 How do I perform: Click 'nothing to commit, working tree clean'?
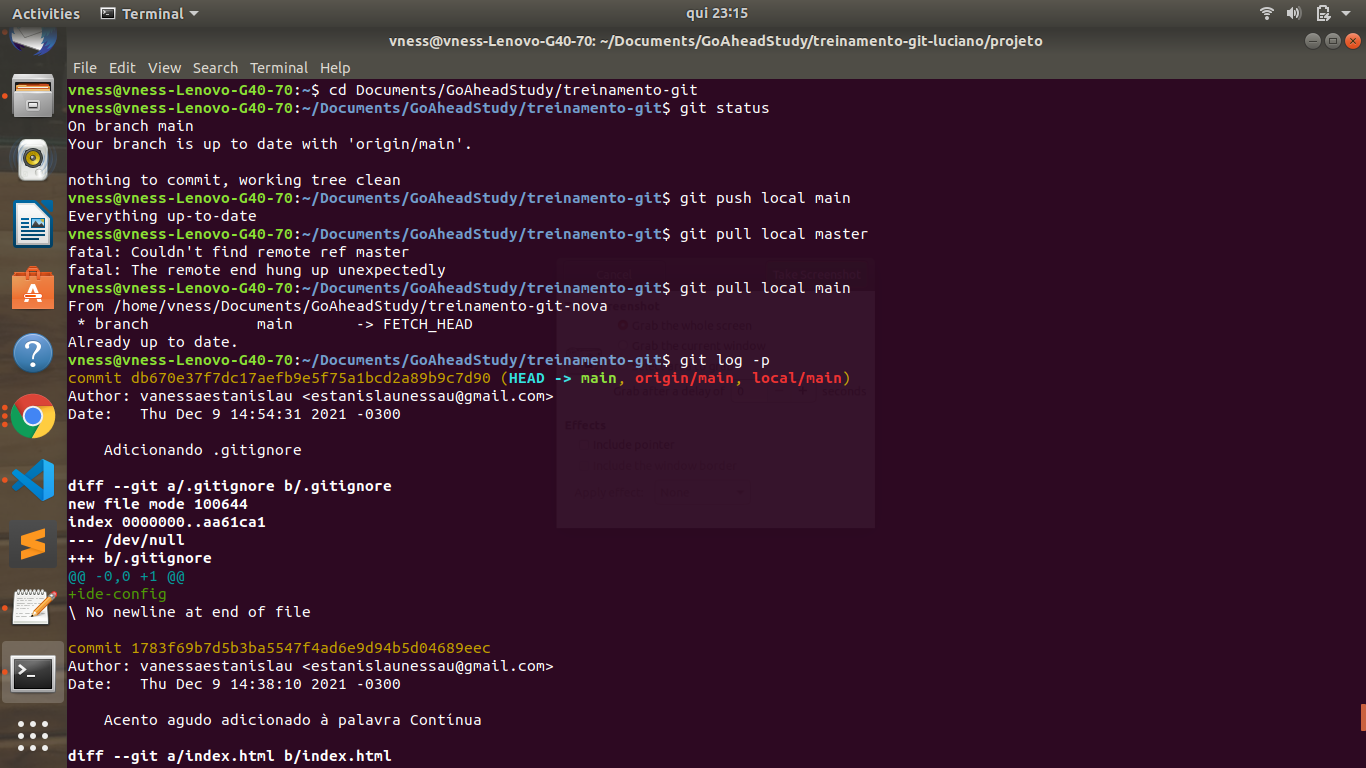(234, 180)
